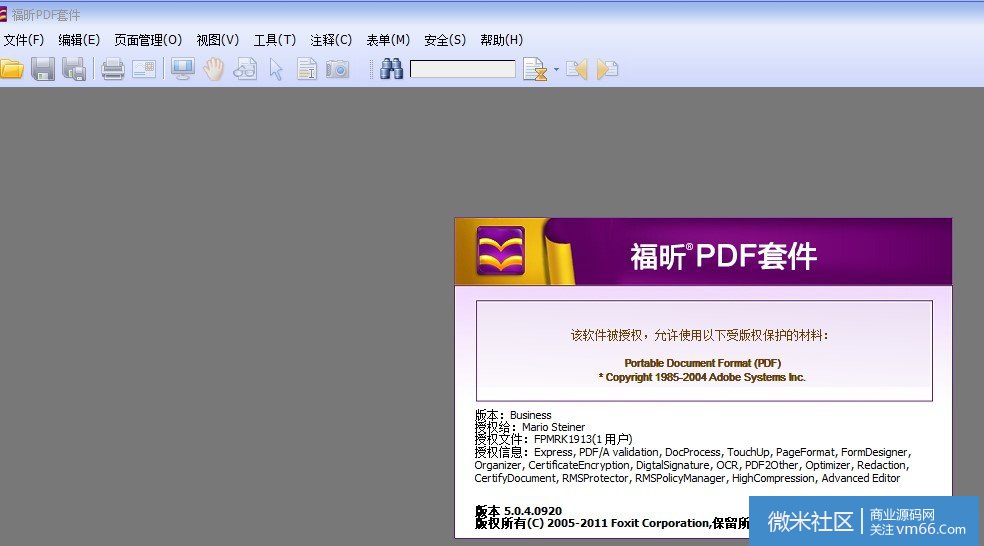Open the 工具(T) menu
The image size is (984, 546).
click(x=275, y=40)
